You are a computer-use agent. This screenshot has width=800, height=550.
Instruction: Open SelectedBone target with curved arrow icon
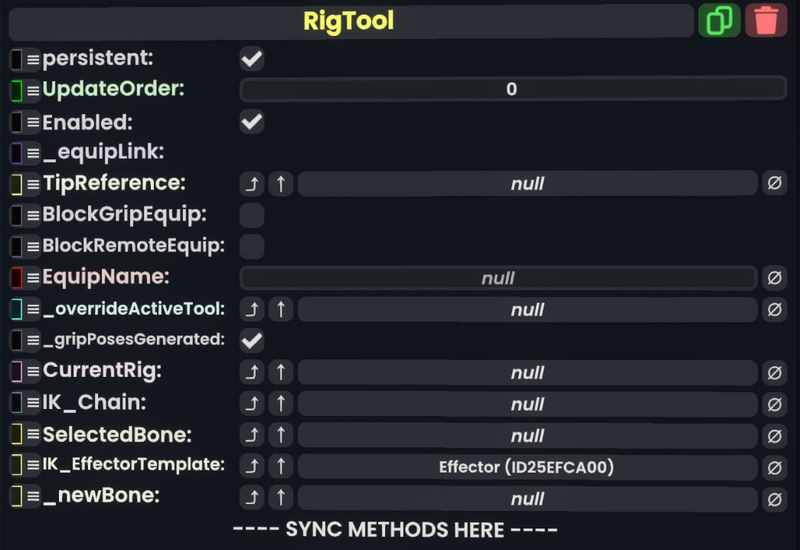252,436
